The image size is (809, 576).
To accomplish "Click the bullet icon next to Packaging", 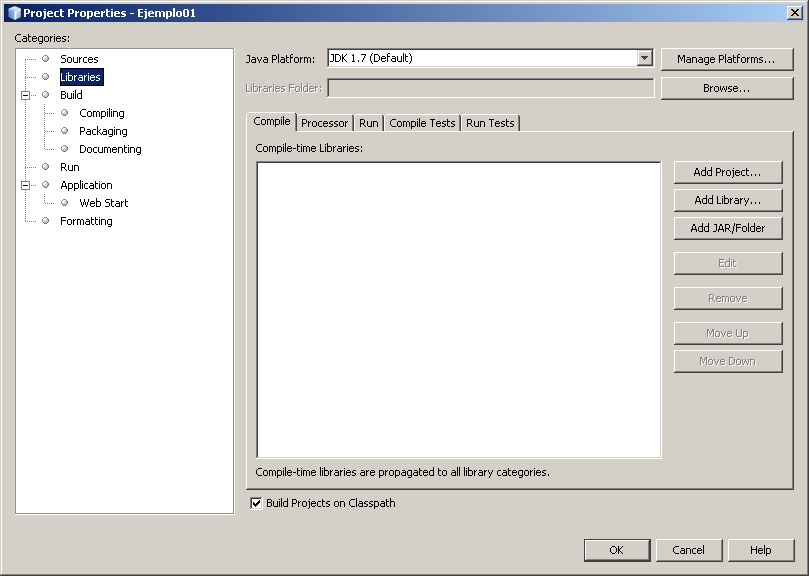I will [64, 131].
